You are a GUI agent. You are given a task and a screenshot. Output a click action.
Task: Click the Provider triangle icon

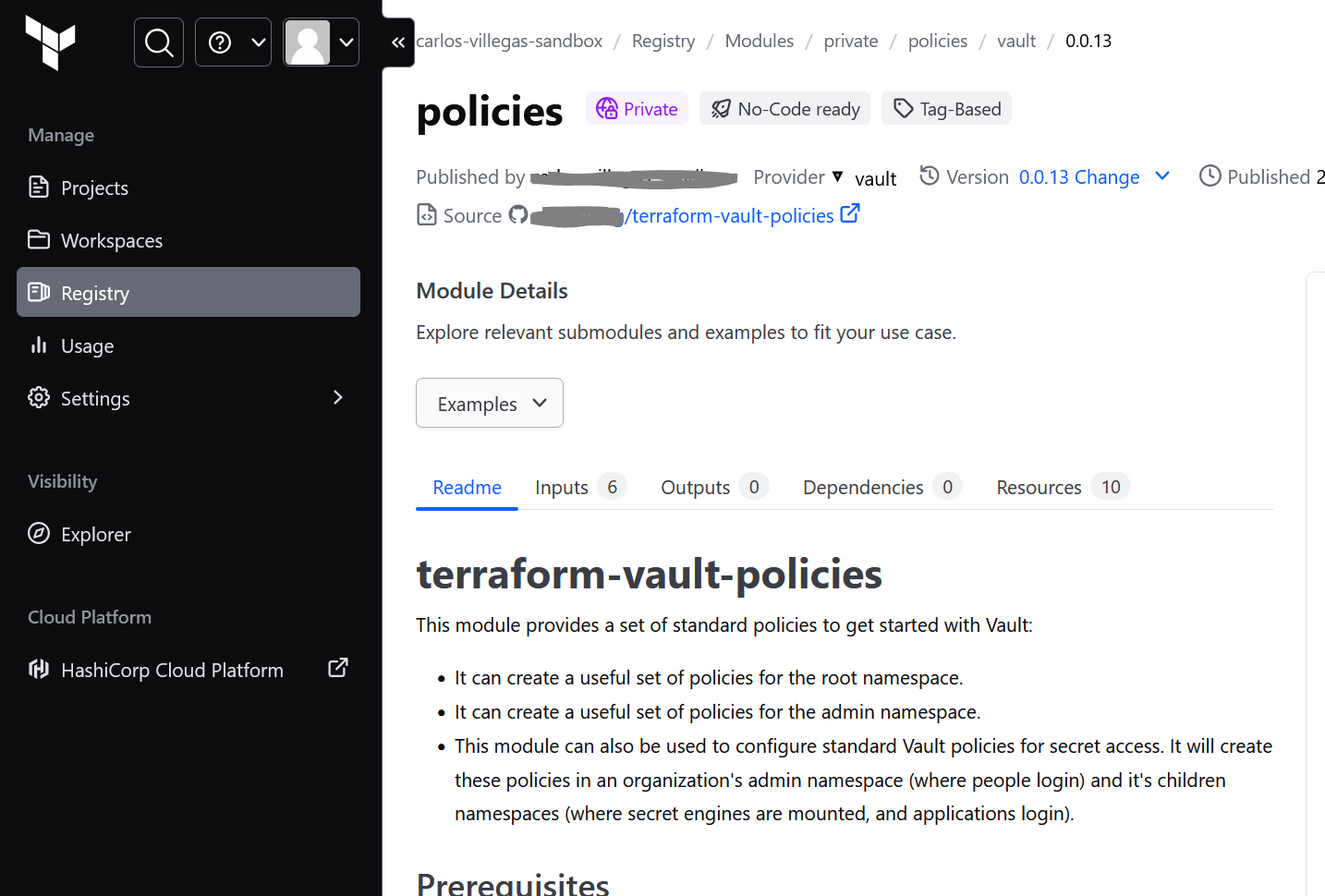point(837,176)
